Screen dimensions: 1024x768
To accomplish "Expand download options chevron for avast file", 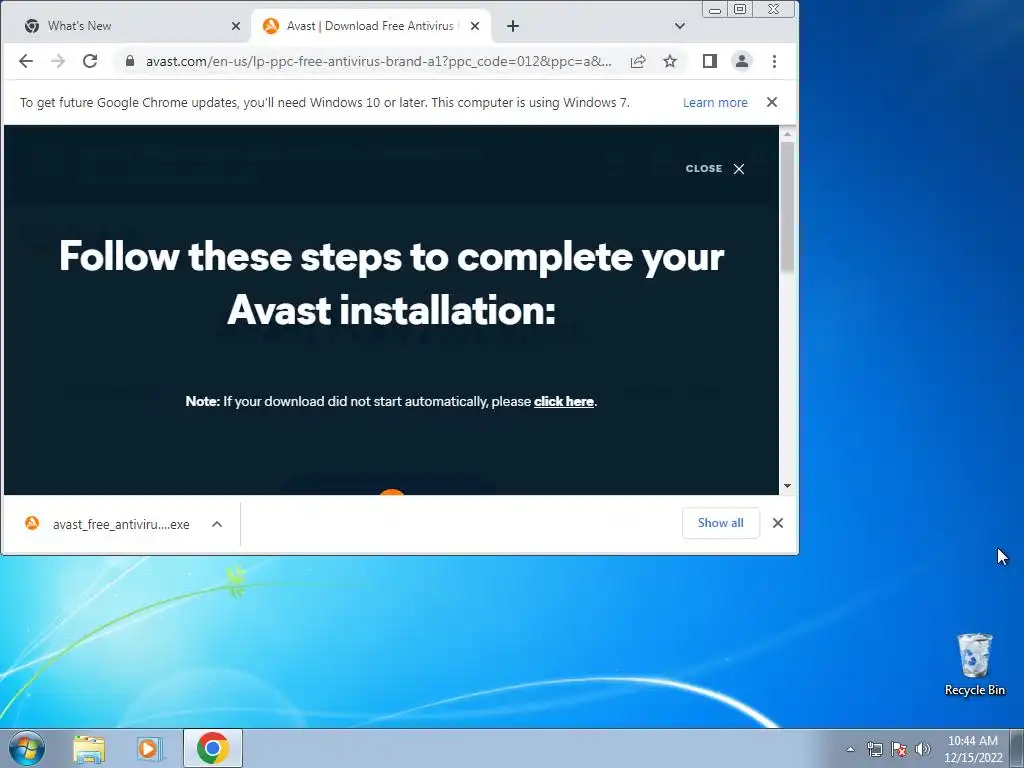I will click(x=217, y=524).
